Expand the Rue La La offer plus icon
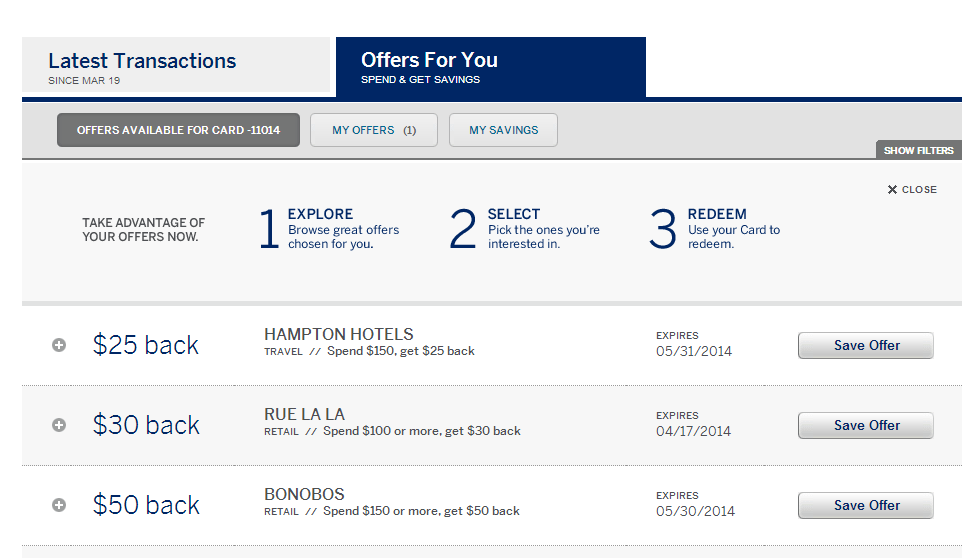The image size is (975, 558). [x=59, y=425]
